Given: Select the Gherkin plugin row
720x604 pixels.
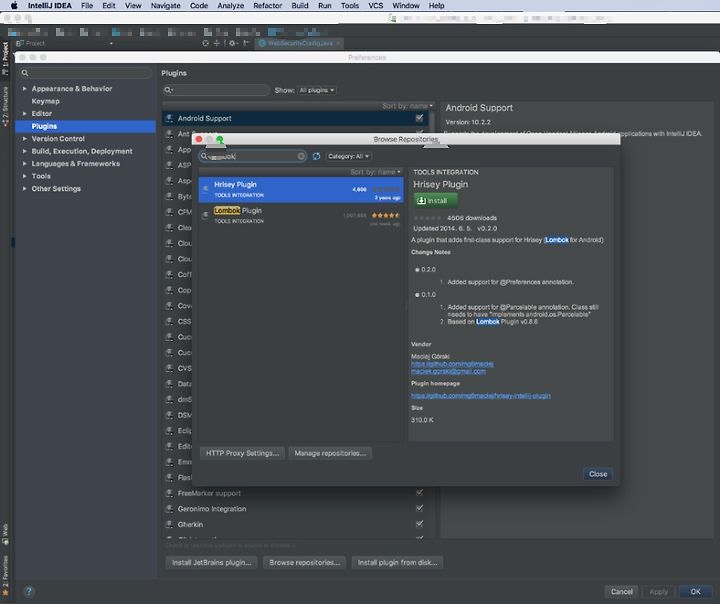Looking at the screenshot, I should 296,525.
